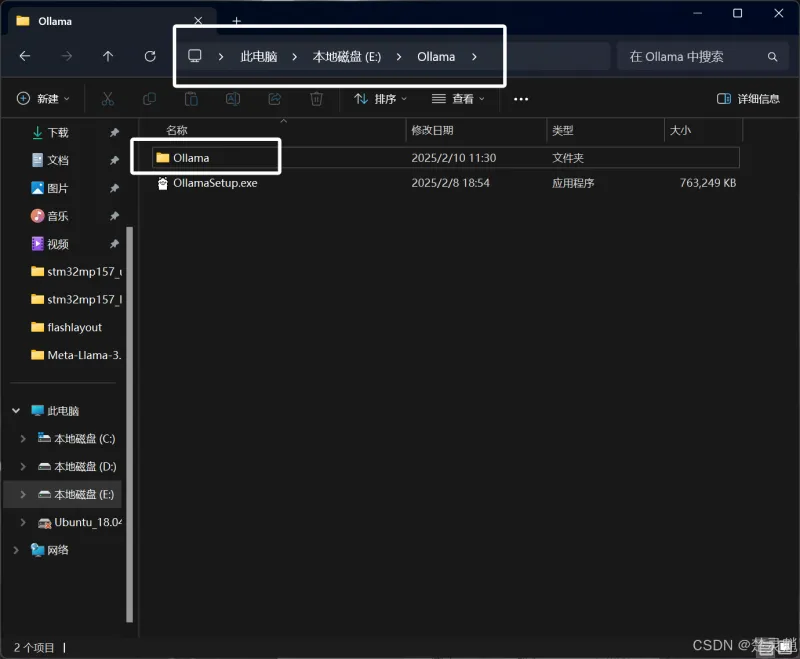Image resolution: width=800 pixels, height=659 pixels.
Task: Click the Rename icon in toolbar
Action: tap(232, 99)
